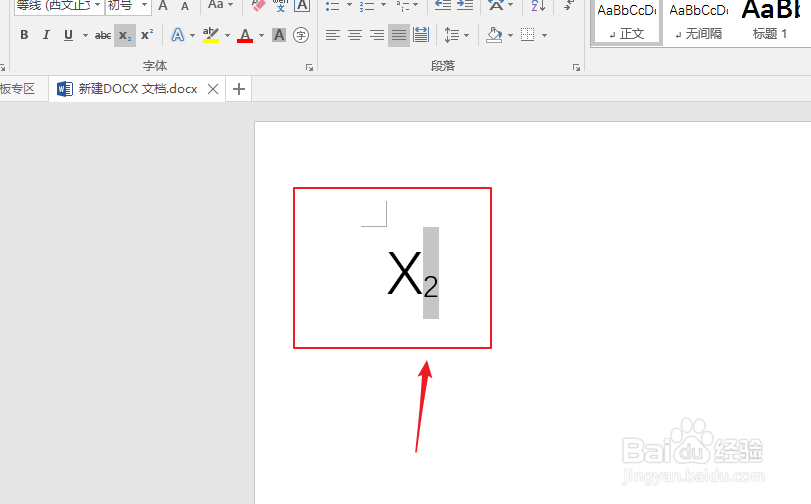Toggle underline formatting
Image resolution: width=811 pixels, height=504 pixels.
[68, 35]
